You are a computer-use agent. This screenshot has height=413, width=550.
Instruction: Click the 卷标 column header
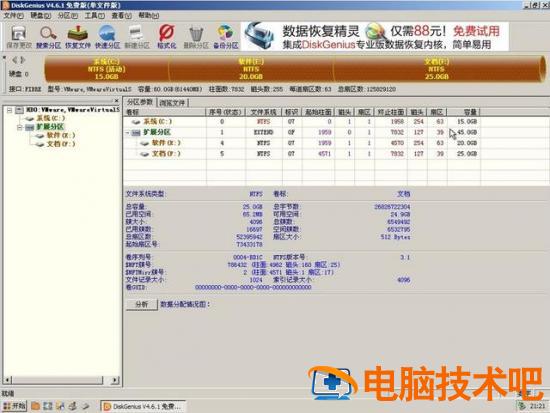(165, 112)
